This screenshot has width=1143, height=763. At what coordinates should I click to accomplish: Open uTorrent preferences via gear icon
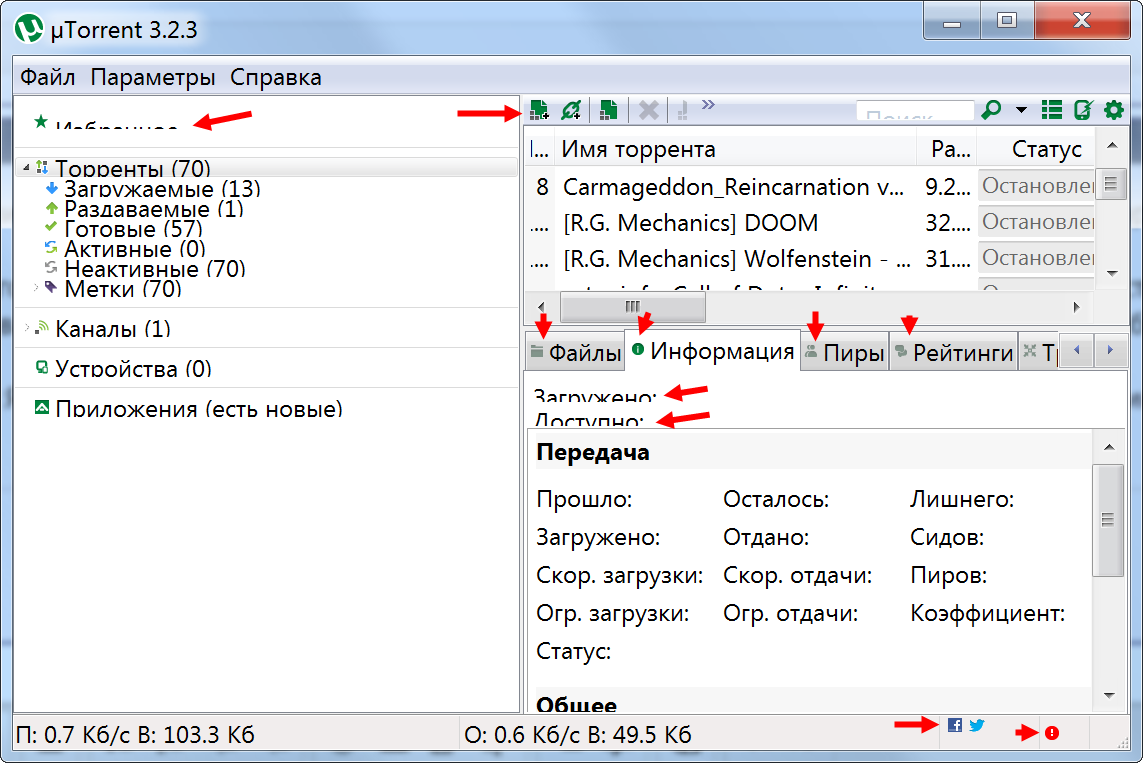tap(1113, 110)
